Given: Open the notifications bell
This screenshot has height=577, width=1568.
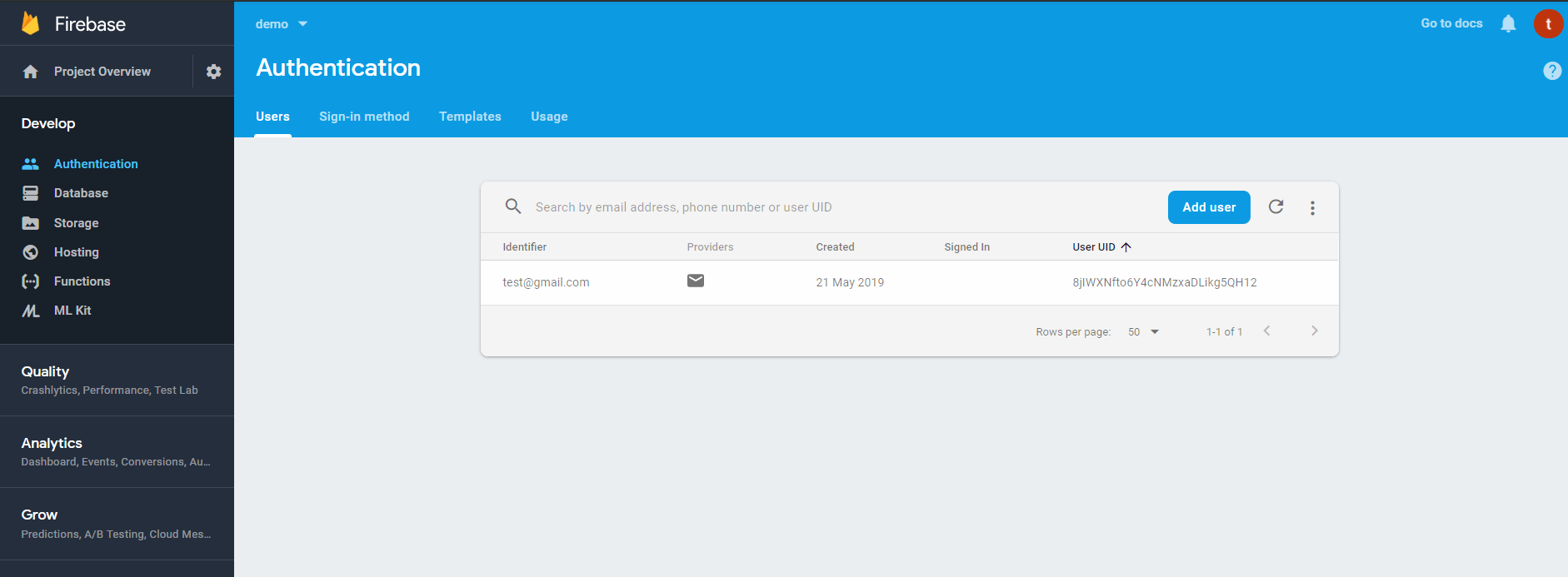Looking at the screenshot, I should coord(1508,24).
